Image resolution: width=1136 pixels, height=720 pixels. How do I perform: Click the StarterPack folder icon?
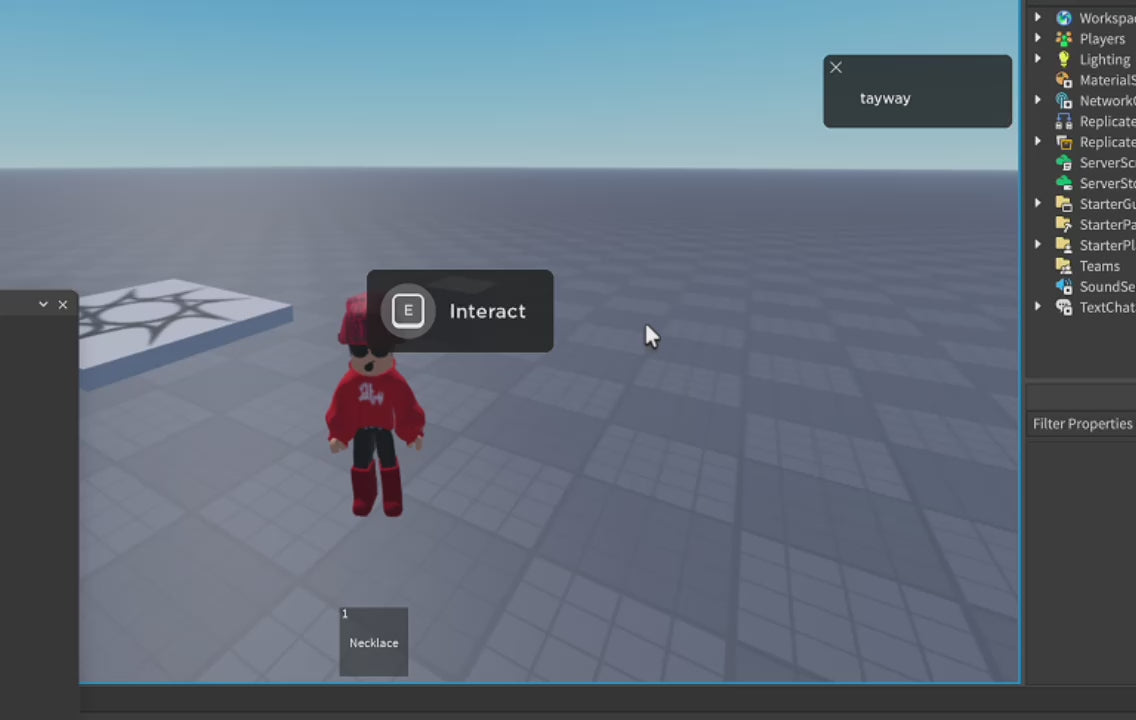click(1064, 225)
